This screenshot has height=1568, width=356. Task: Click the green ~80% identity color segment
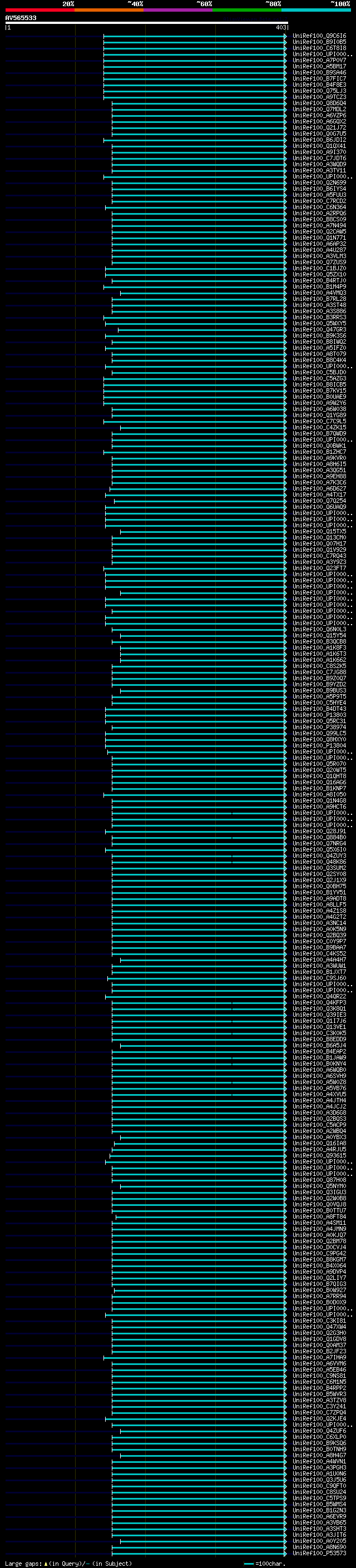[247, 10]
